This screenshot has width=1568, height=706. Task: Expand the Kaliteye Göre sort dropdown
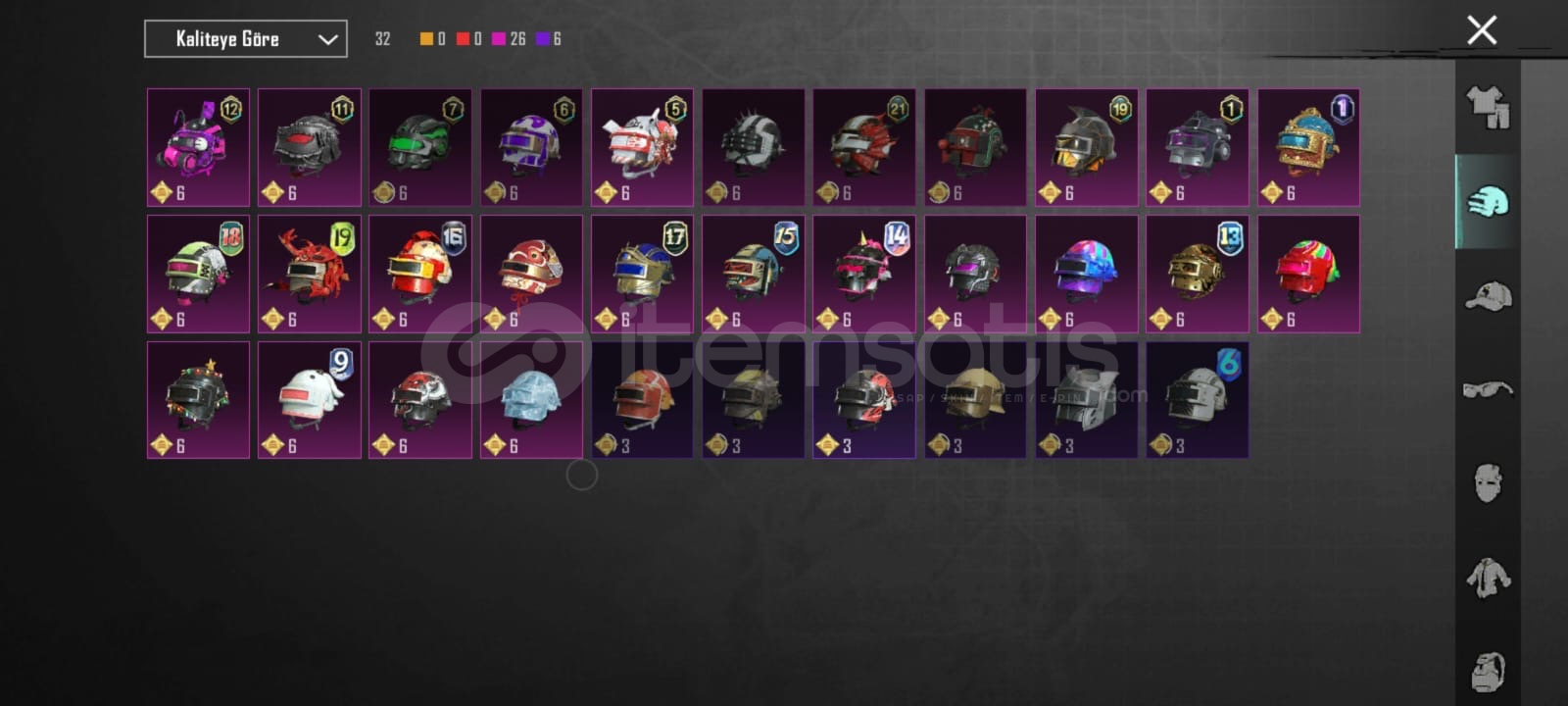tap(246, 39)
